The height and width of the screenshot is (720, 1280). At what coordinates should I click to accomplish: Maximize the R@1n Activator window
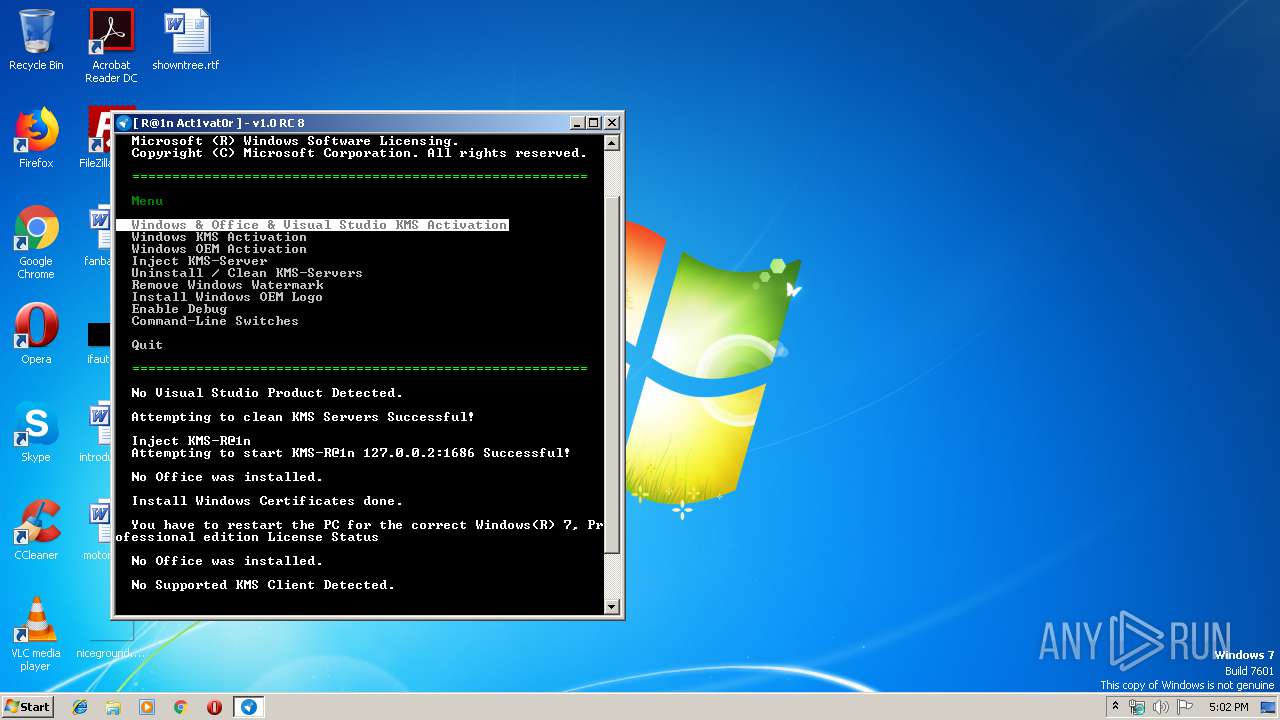point(593,123)
